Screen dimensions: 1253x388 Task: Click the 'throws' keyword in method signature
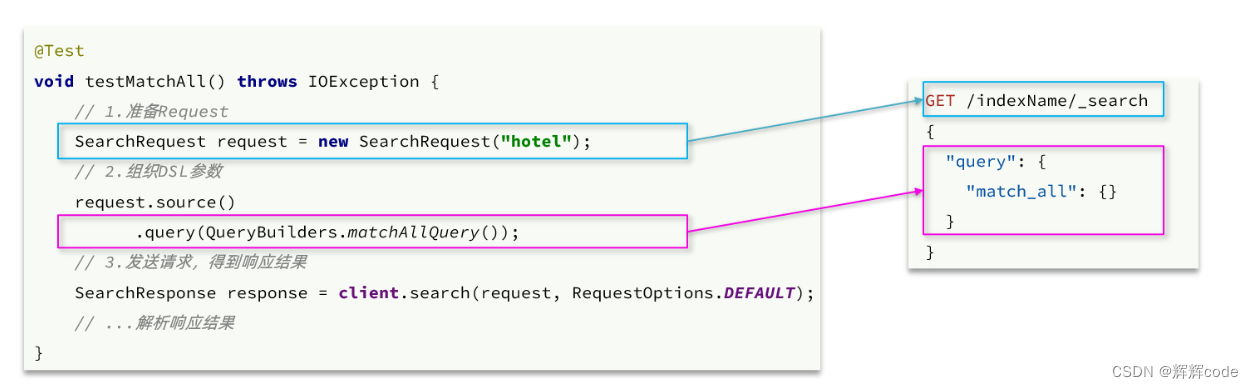[267, 81]
